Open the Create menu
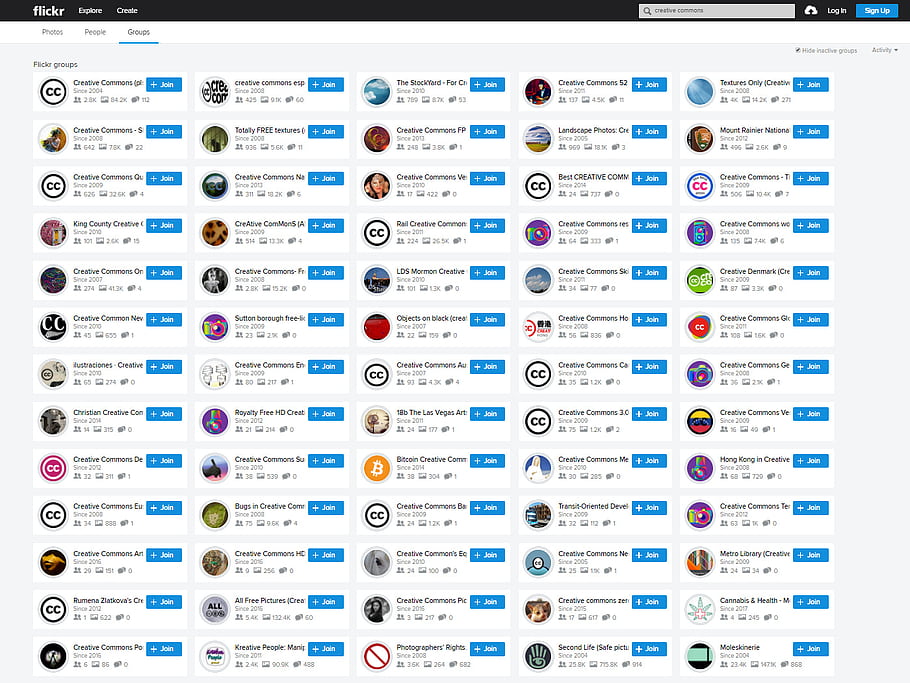 click(127, 10)
